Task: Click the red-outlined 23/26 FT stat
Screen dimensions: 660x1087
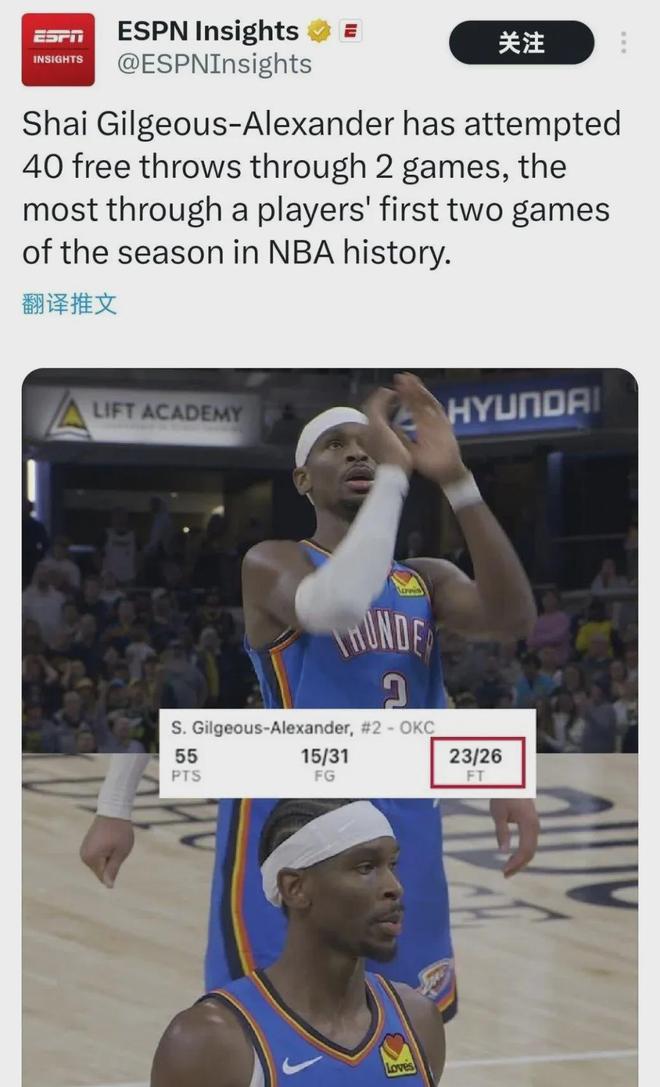Action: [476, 763]
